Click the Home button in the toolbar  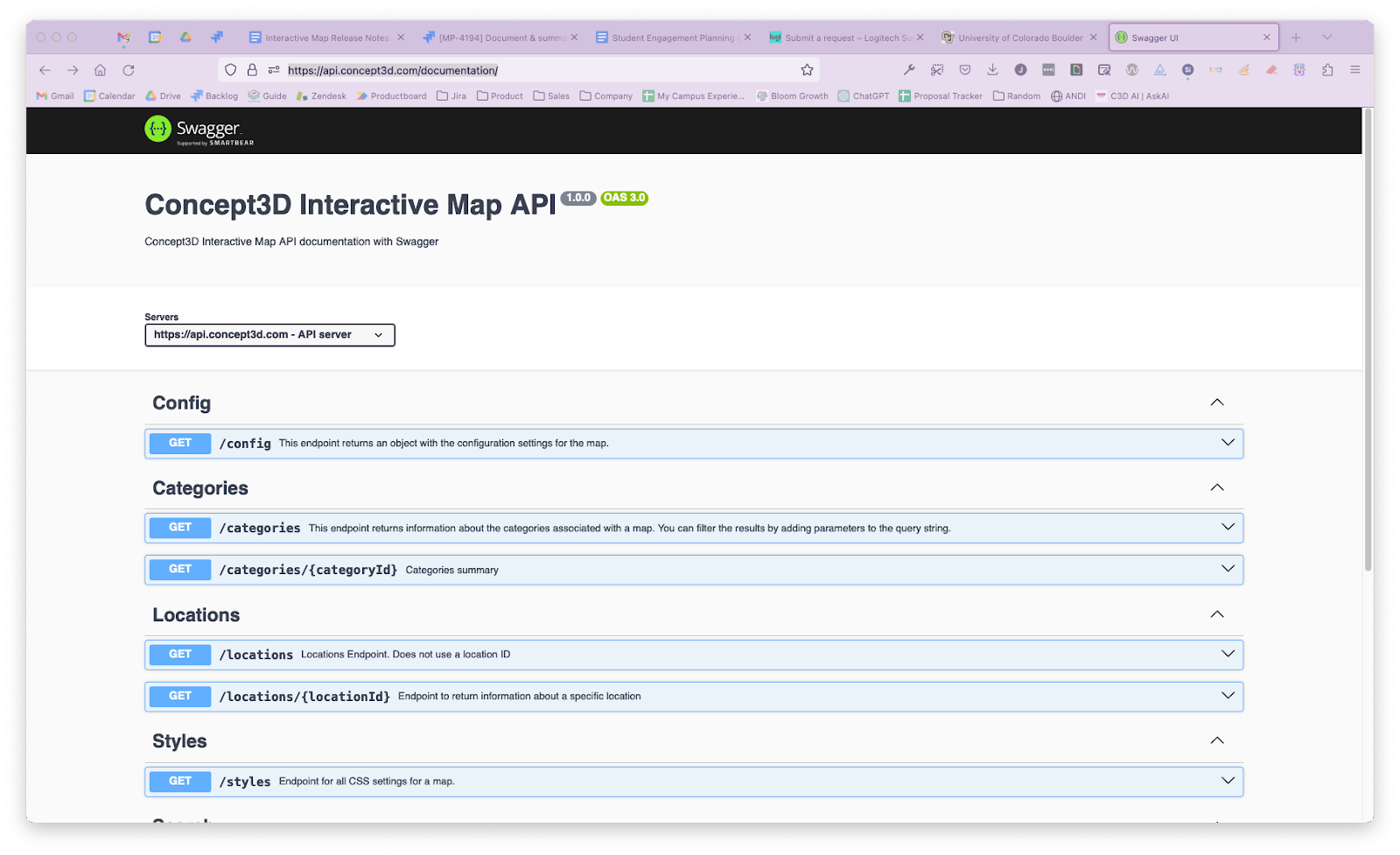pos(101,70)
